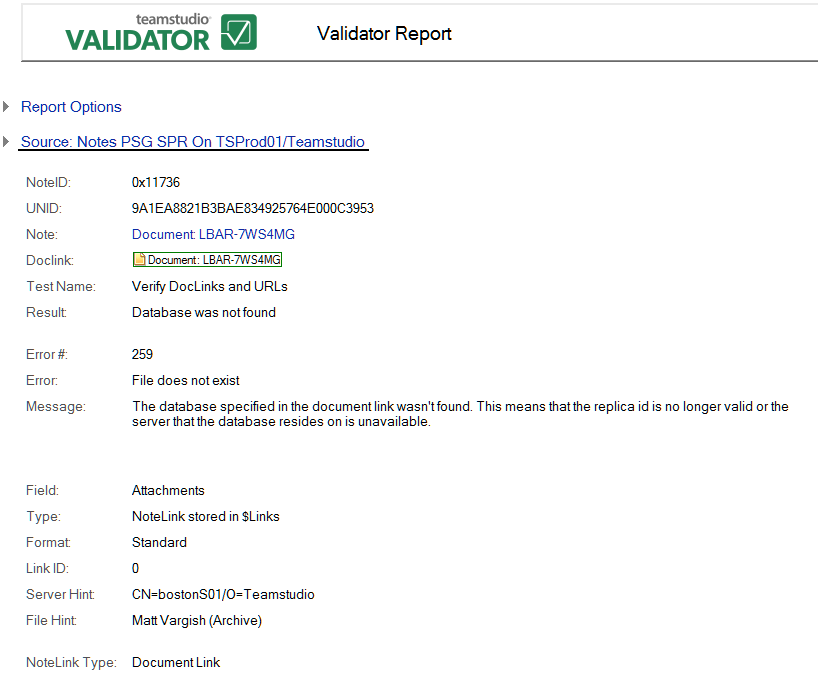This screenshot has width=818, height=677.
Task: Select Type value NoteLink stored in $Links
Action: pos(206,516)
